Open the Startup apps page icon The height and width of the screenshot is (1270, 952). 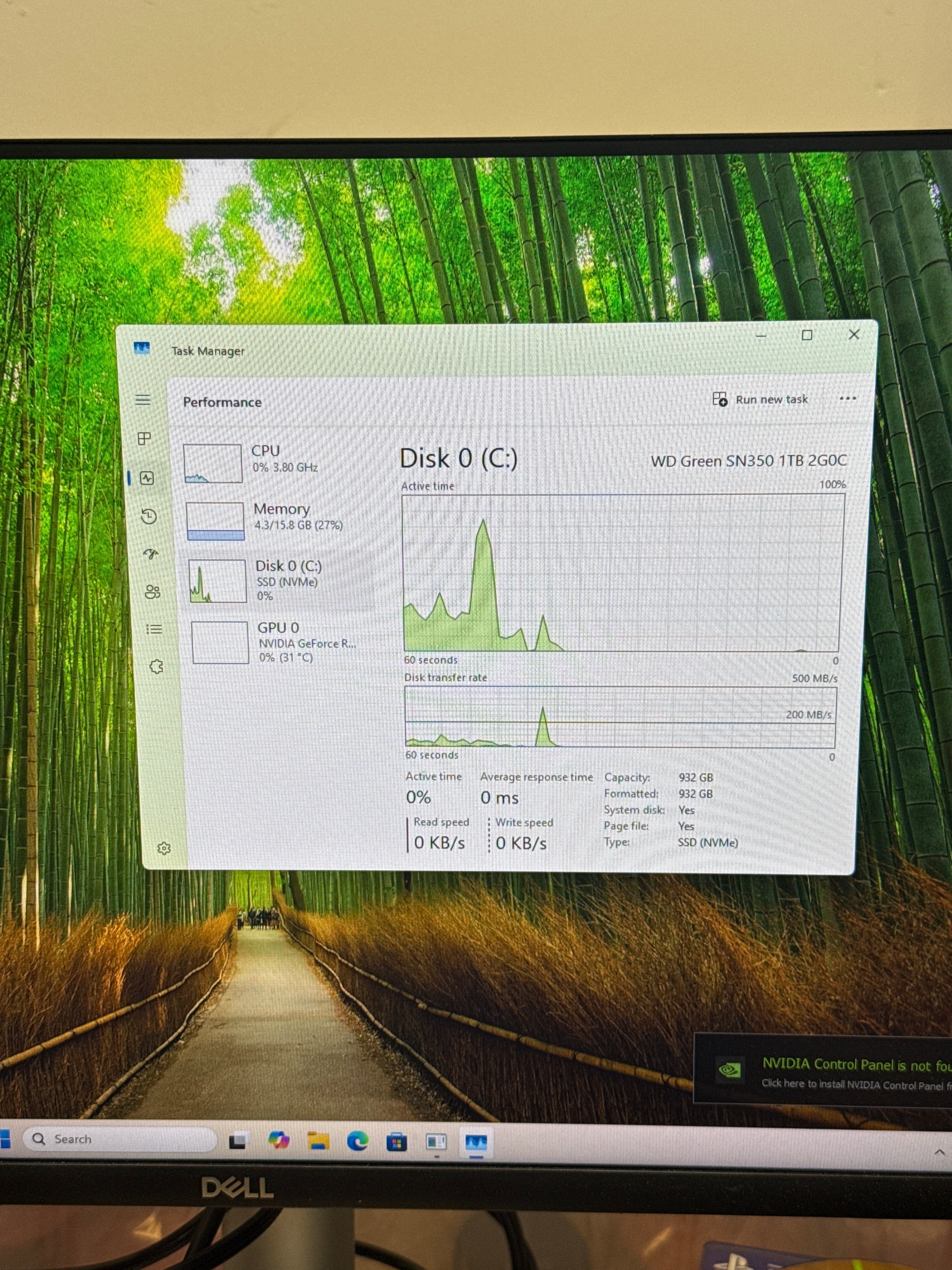click(x=151, y=553)
